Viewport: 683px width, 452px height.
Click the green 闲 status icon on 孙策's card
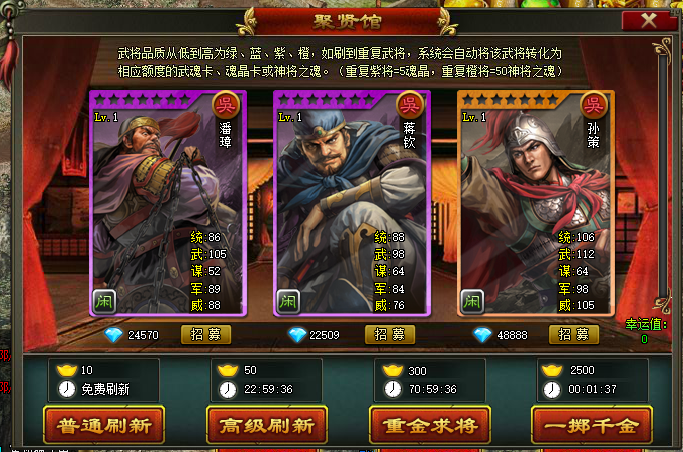(472, 301)
